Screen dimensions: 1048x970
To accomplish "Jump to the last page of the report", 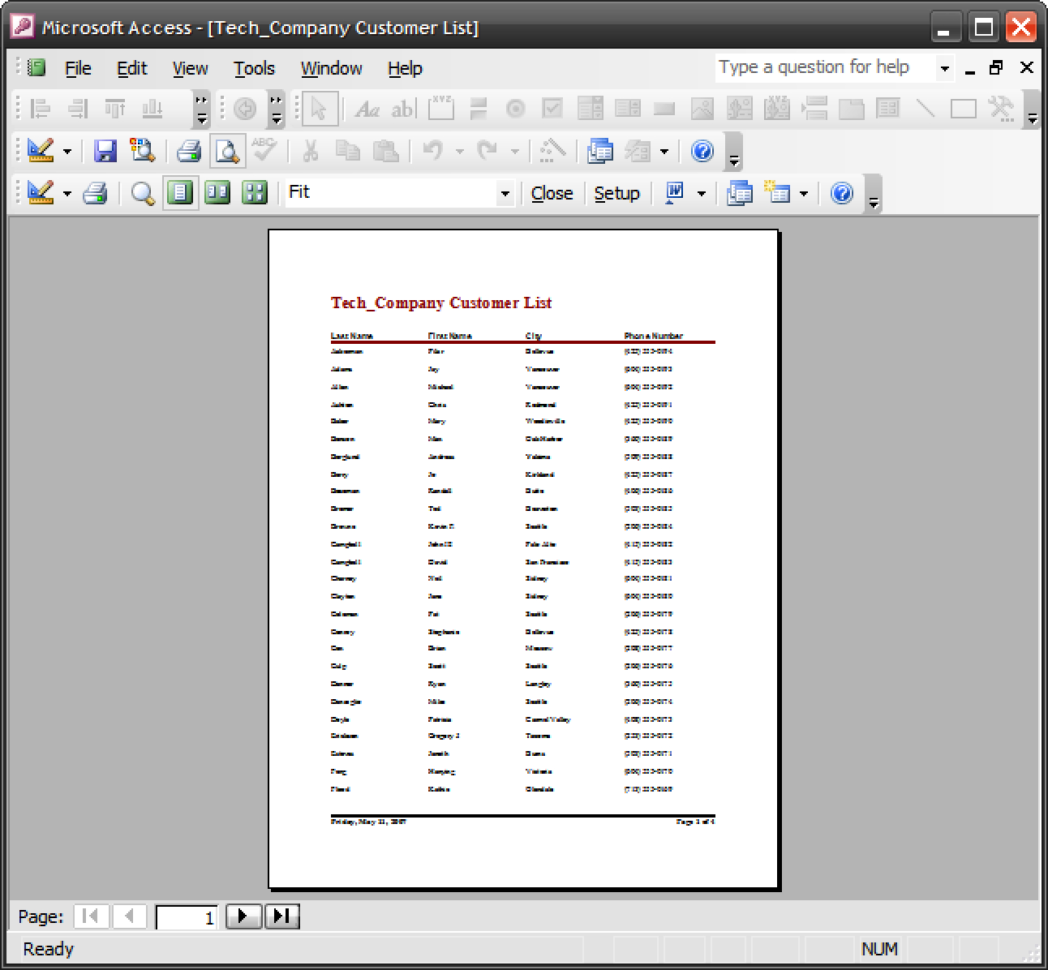I will [281, 915].
